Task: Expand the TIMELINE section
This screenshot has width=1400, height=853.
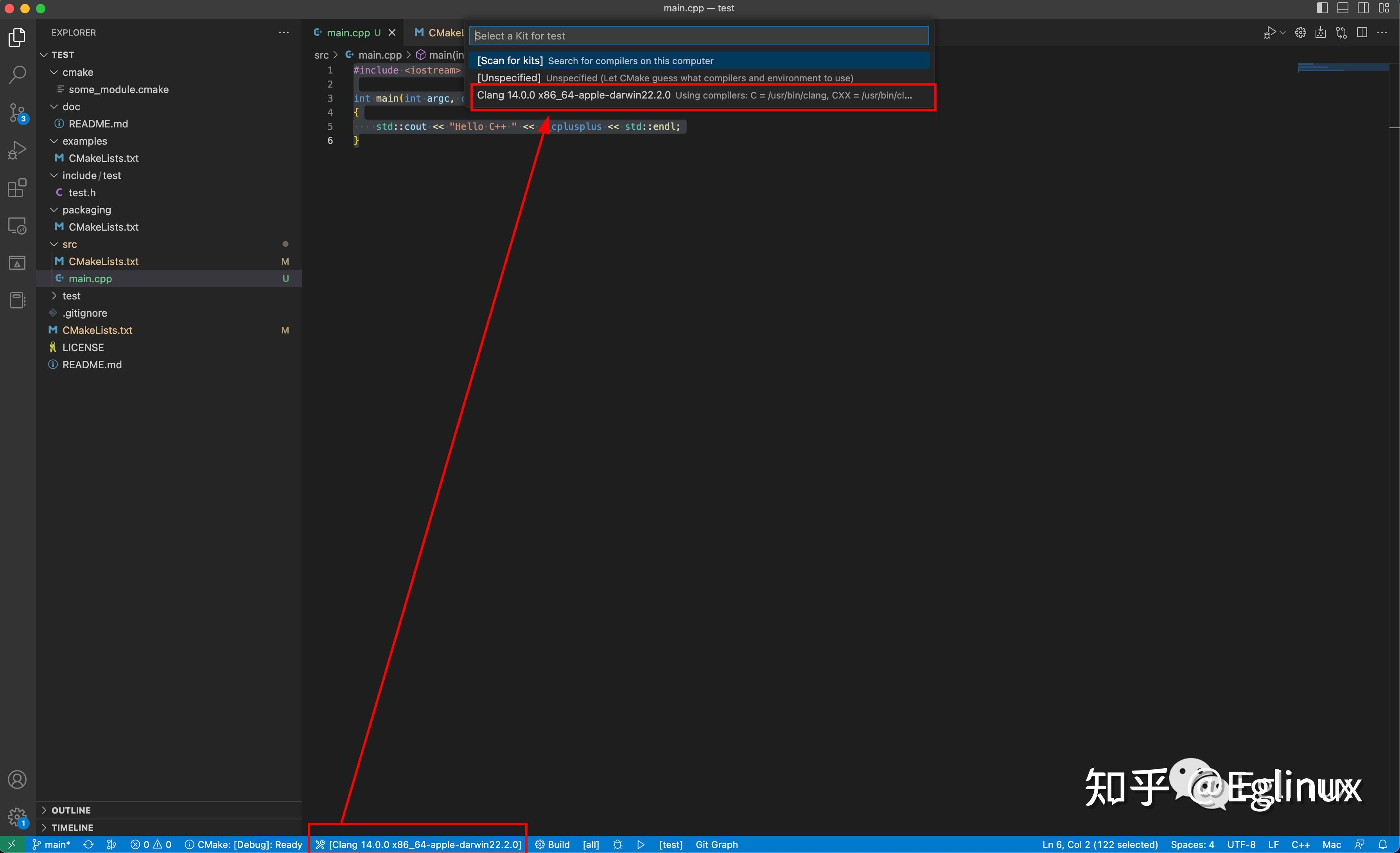Action: tap(169, 828)
